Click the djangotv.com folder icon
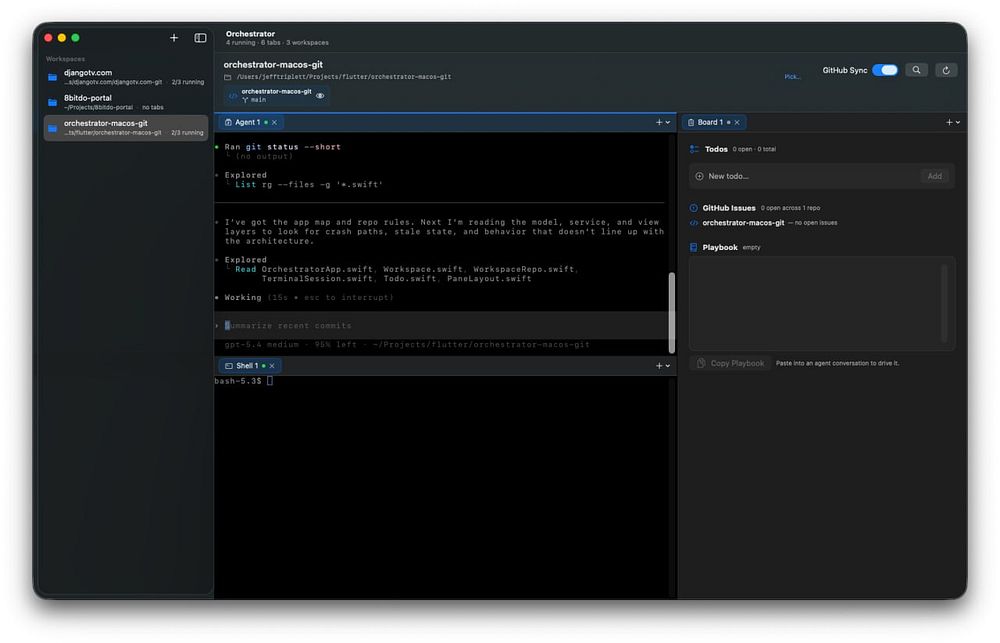This screenshot has height=643, width=1000. [x=52, y=77]
